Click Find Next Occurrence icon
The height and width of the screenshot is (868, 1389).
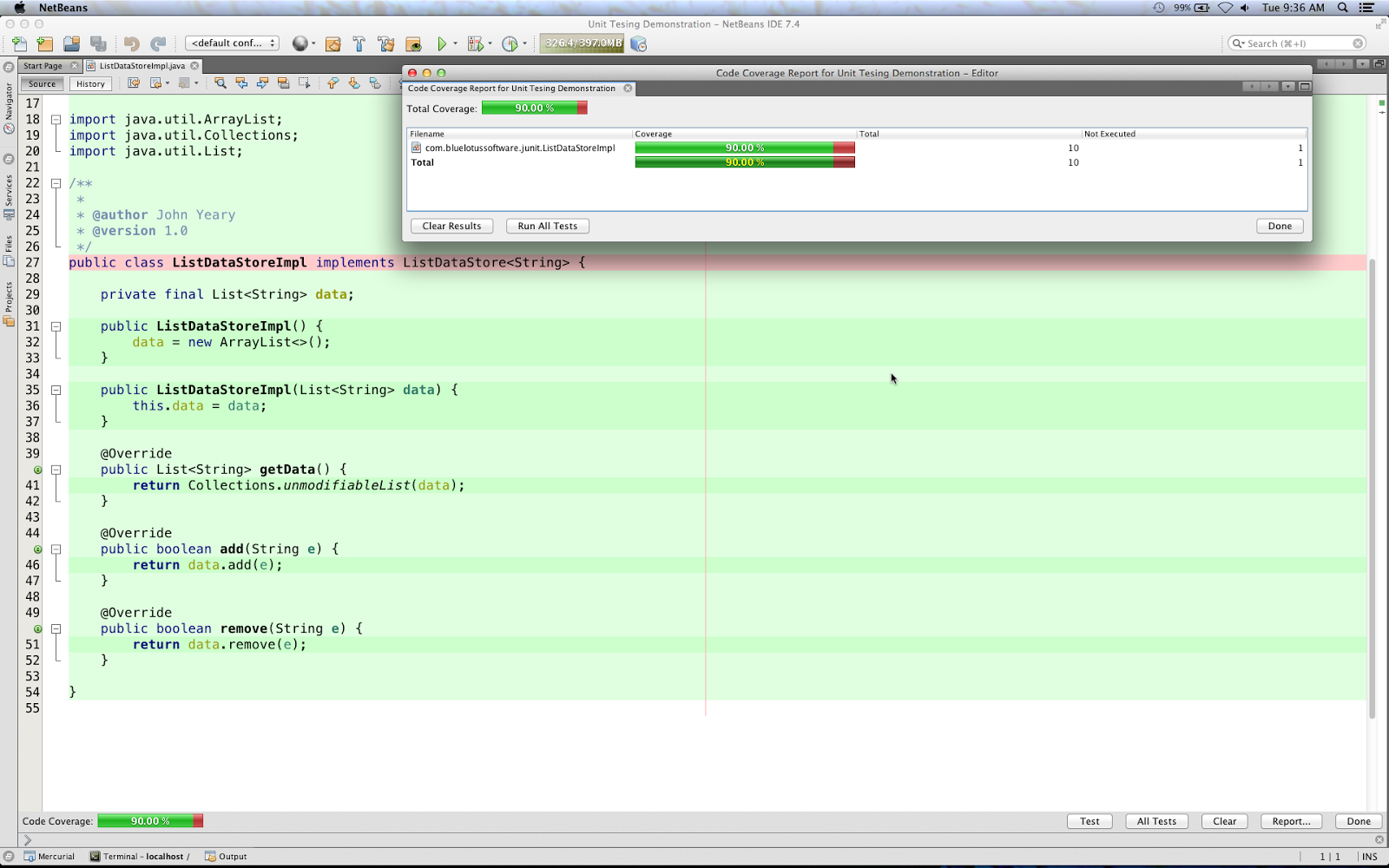pos(262,83)
